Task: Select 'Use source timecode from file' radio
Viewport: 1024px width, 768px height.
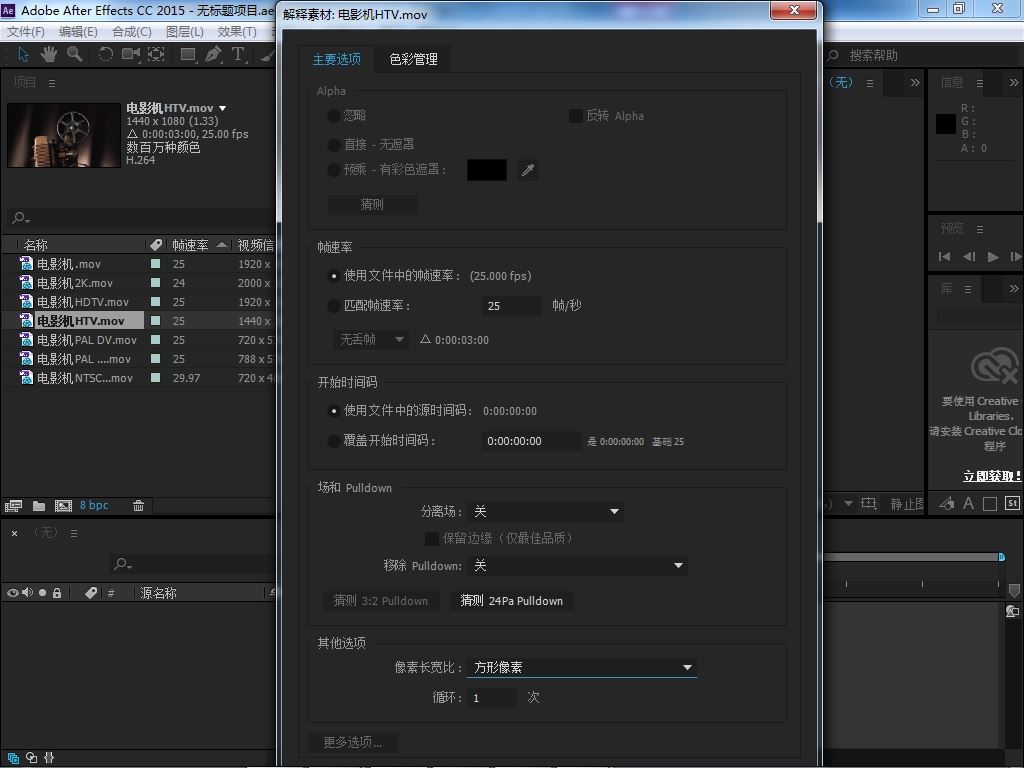Action: coord(334,411)
